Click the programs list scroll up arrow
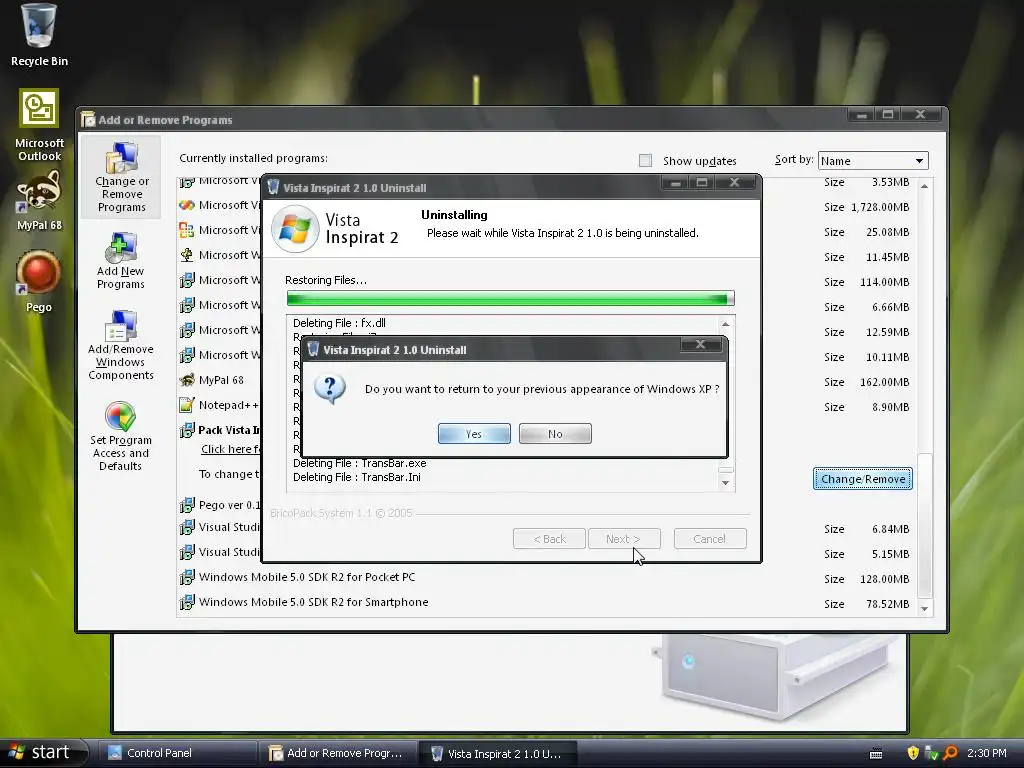The height and width of the screenshot is (768, 1024). (x=924, y=186)
